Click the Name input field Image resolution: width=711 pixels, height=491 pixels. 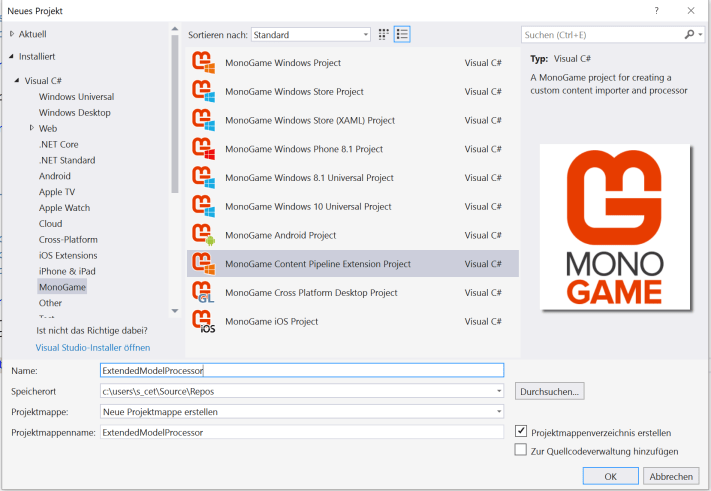pos(302,370)
